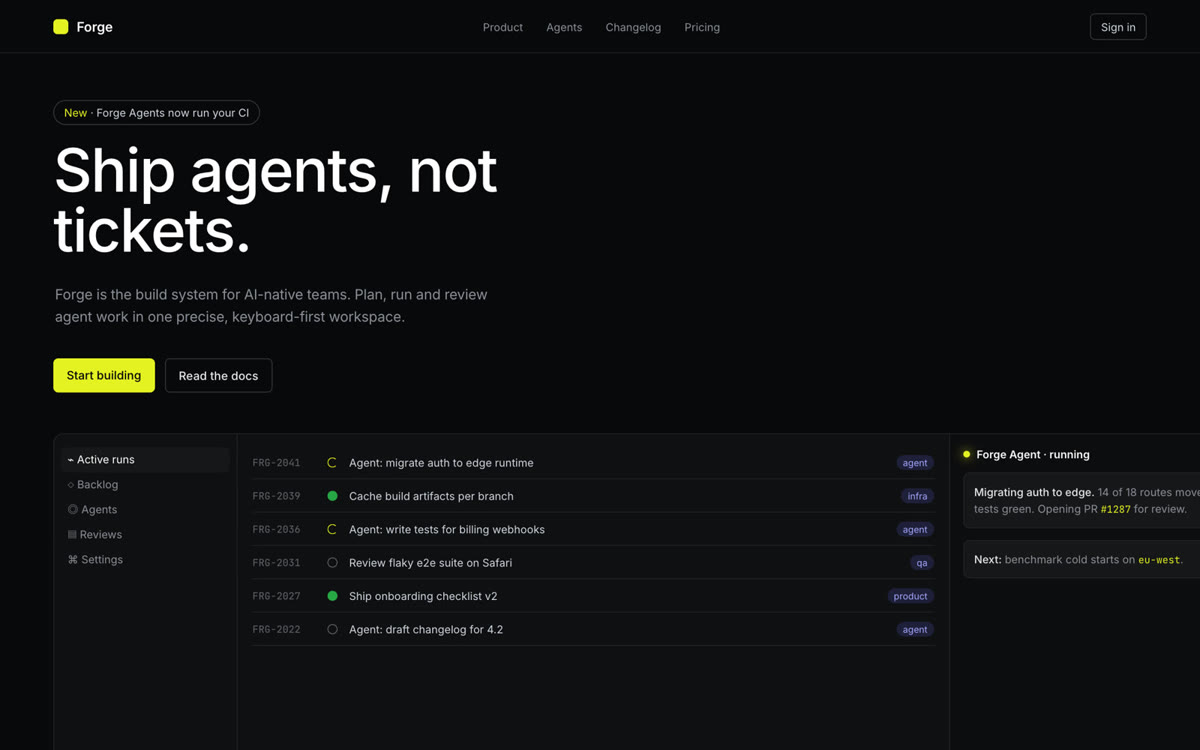Click 'Review flaky e2e suite on Safari'

coord(430,563)
